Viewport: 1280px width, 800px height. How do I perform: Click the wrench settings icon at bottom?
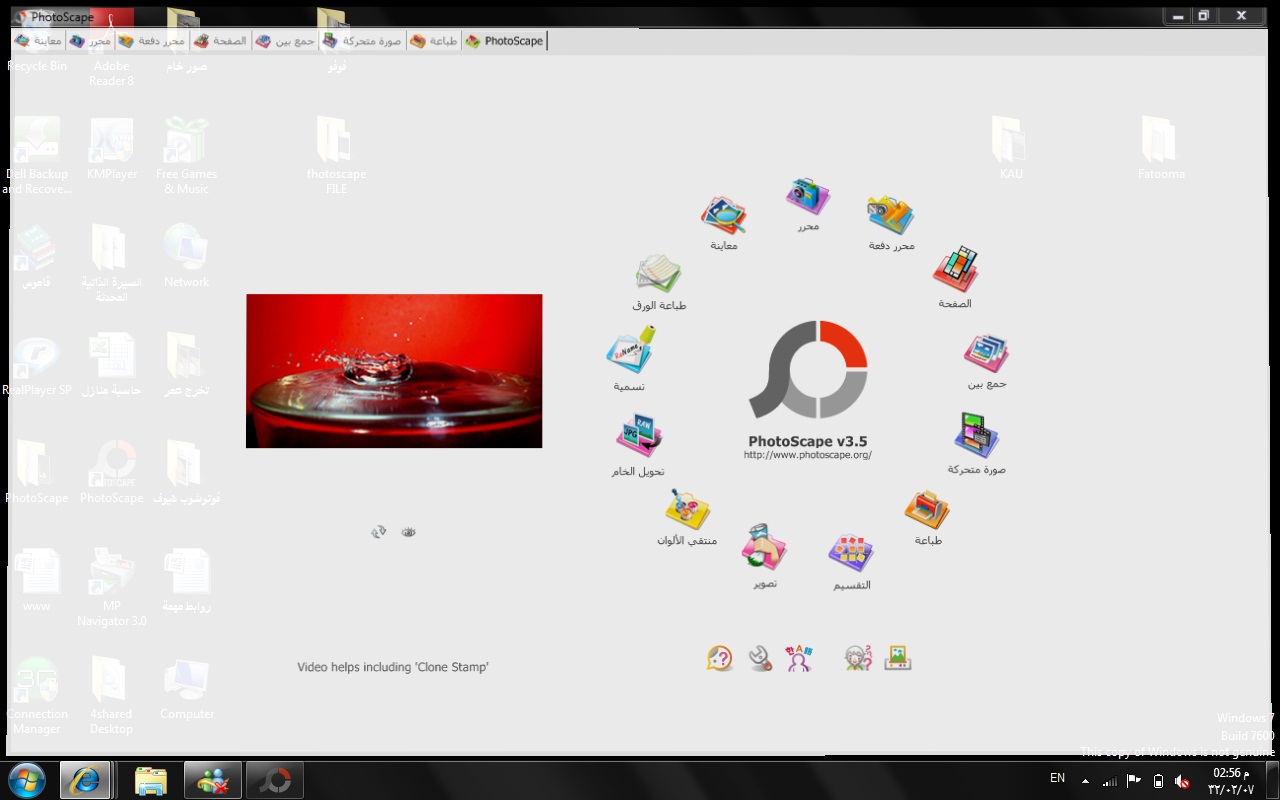[760, 658]
